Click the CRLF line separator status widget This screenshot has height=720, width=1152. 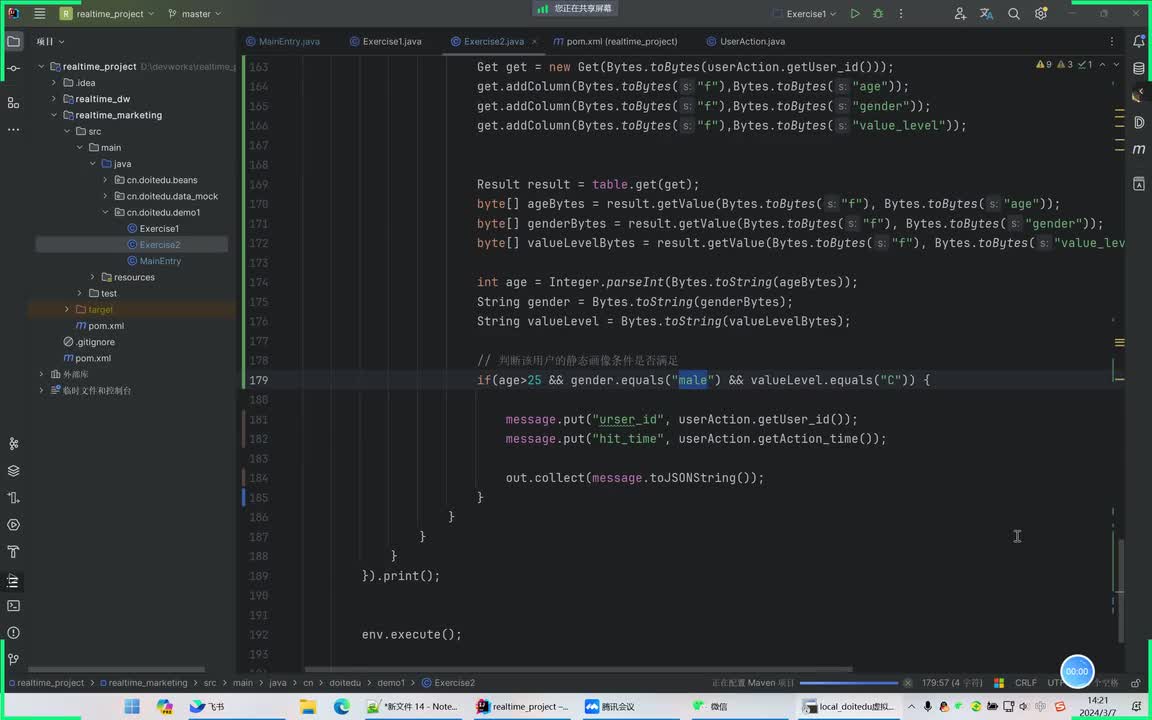click(1026, 683)
